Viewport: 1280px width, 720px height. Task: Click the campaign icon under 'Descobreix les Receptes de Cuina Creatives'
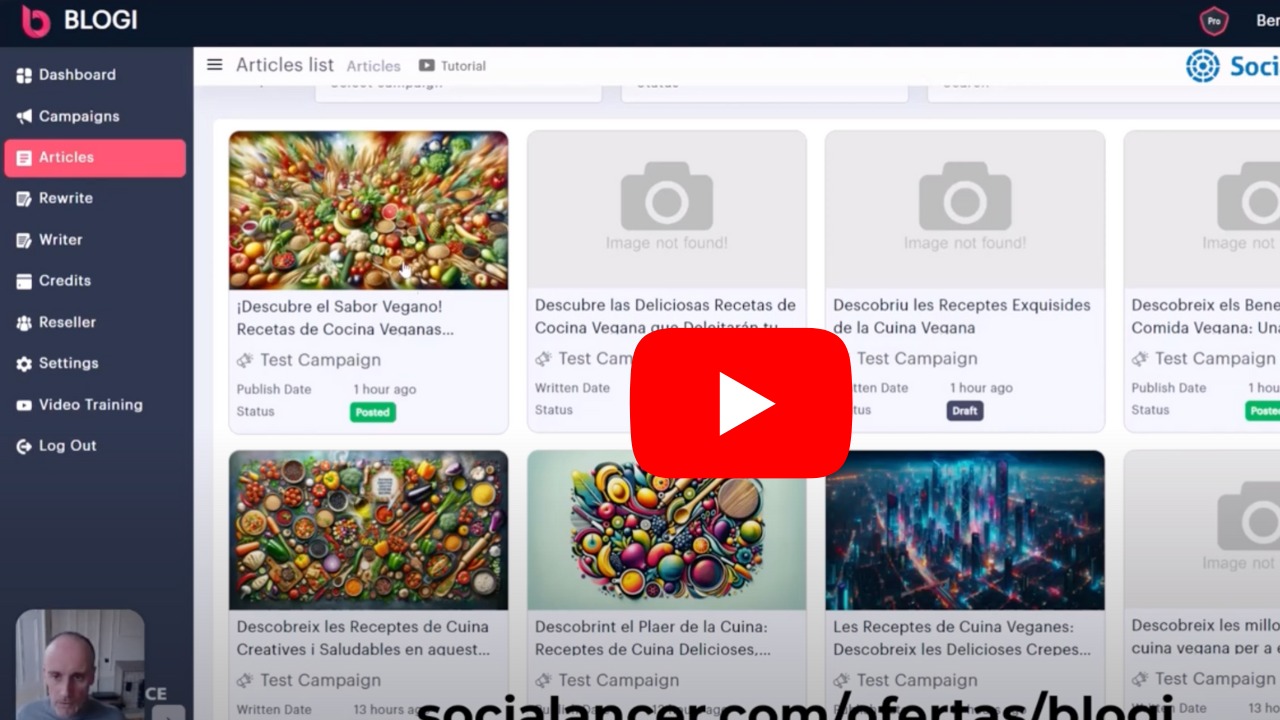click(x=245, y=680)
